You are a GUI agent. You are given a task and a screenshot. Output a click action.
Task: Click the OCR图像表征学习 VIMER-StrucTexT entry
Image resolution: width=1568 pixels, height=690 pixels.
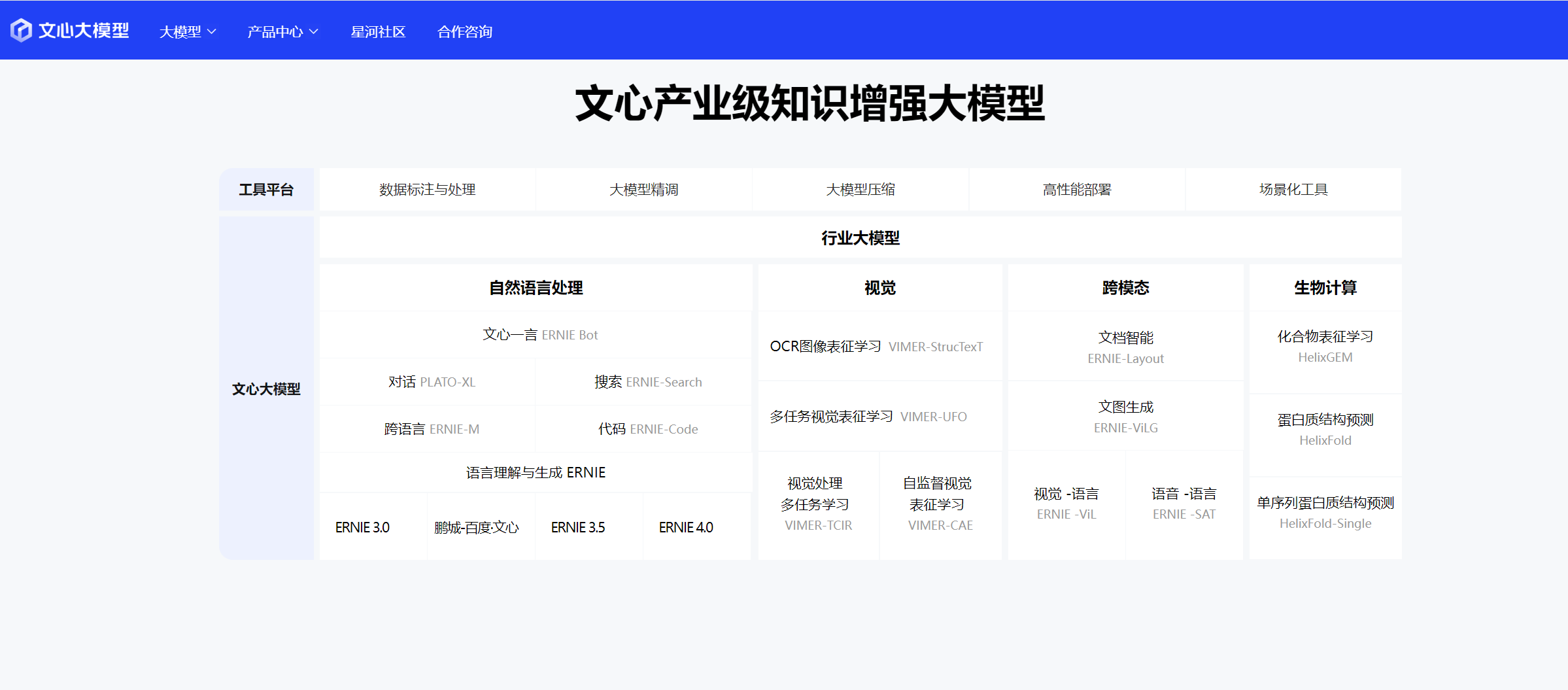[879, 347]
